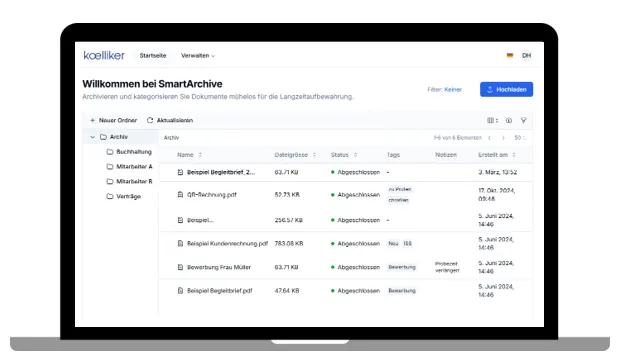
Task: Open the Mitarbeiter B folder
Action: point(130,182)
